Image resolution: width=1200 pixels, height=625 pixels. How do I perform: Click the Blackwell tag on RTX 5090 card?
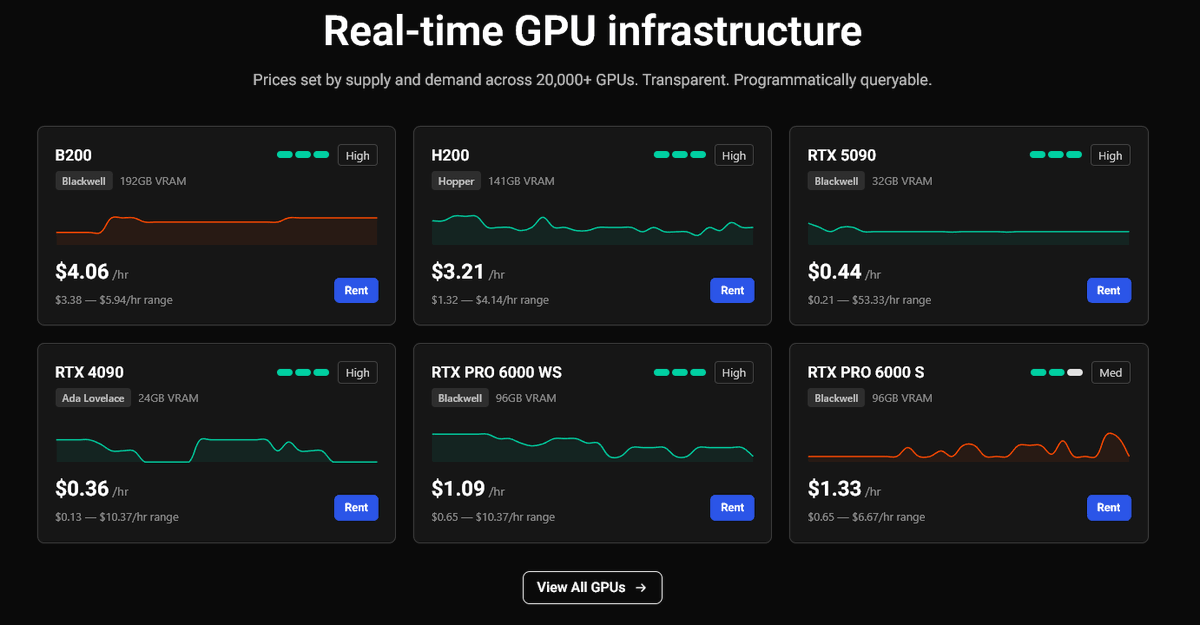pos(837,181)
